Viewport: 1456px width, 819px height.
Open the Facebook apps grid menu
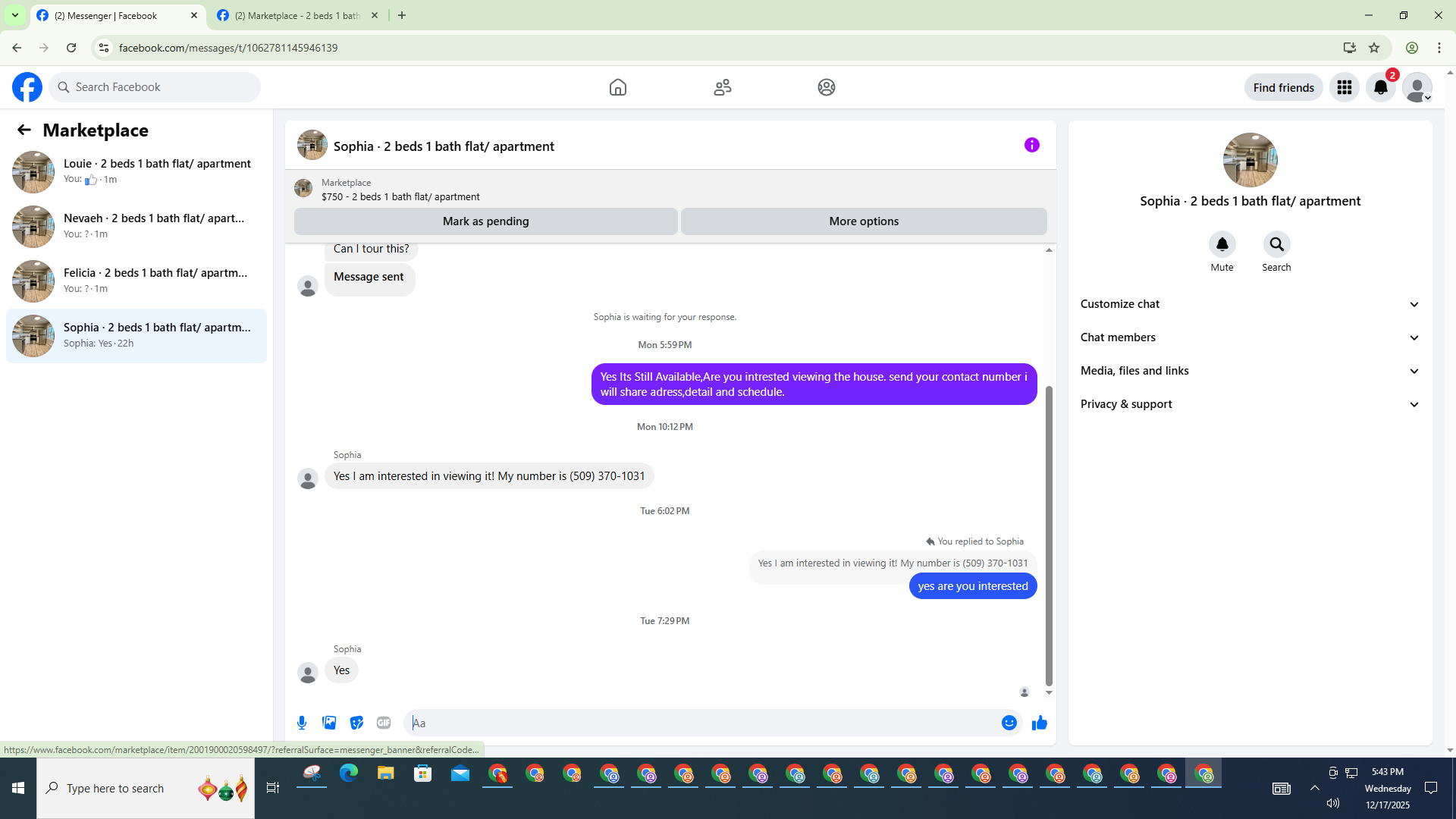[1344, 87]
